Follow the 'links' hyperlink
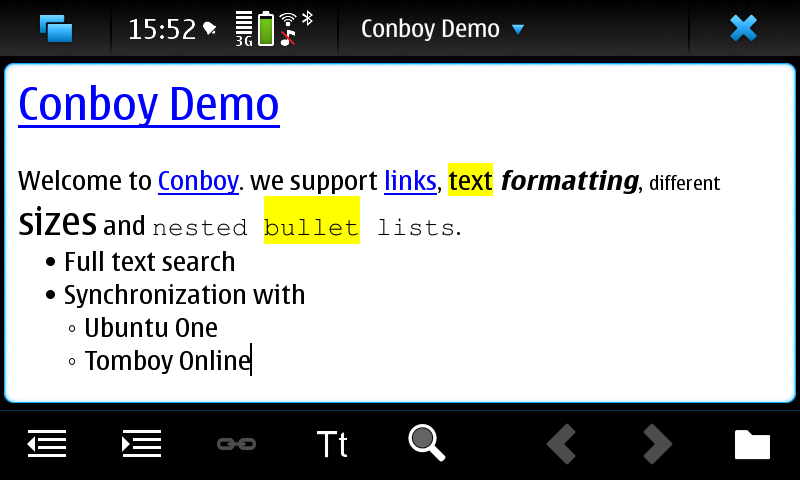The width and height of the screenshot is (800, 480). (410, 181)
